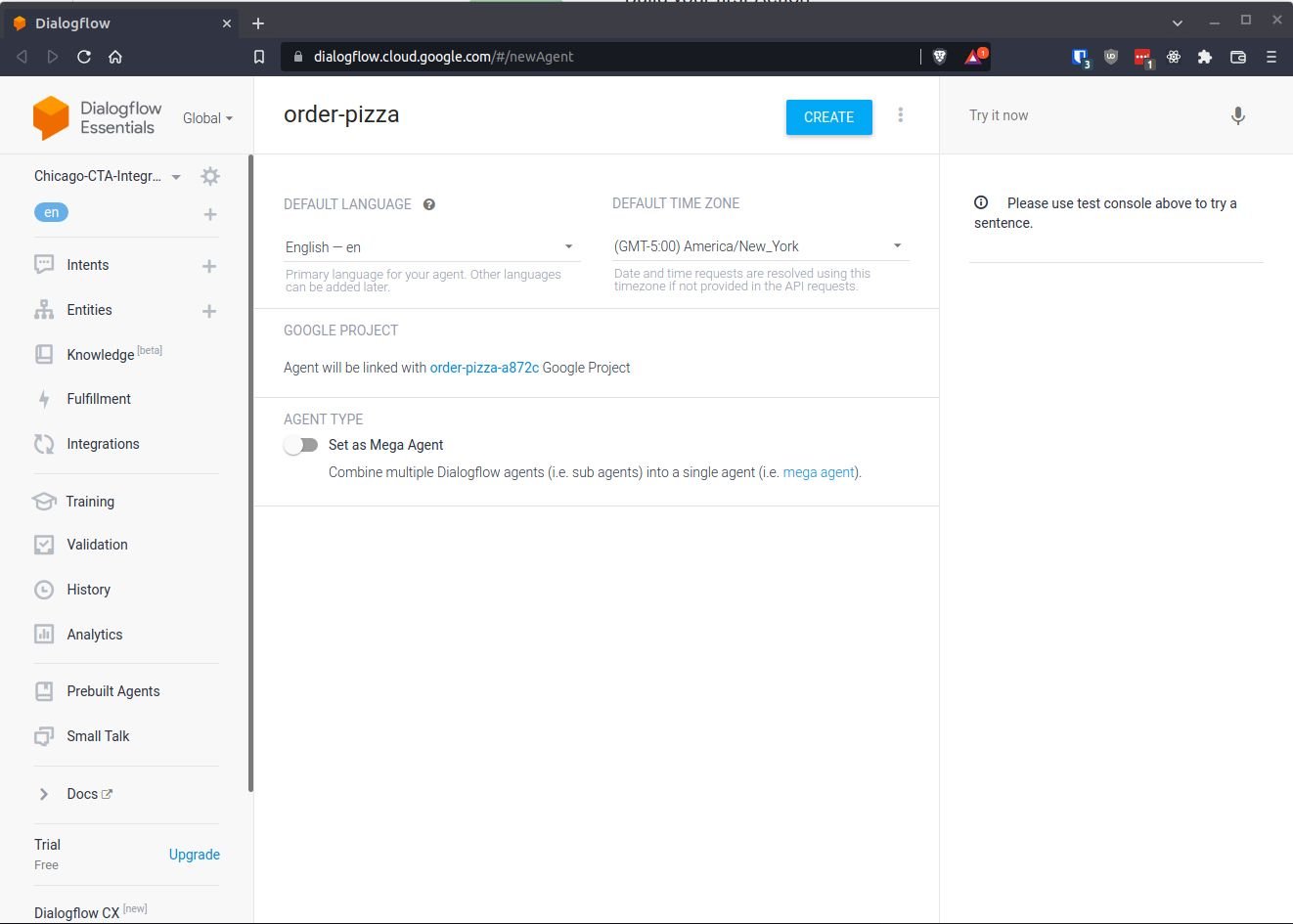The image size is (1293, 924).
Task: Click the Prebuilt Agents icon
Action: click(44, 691)
